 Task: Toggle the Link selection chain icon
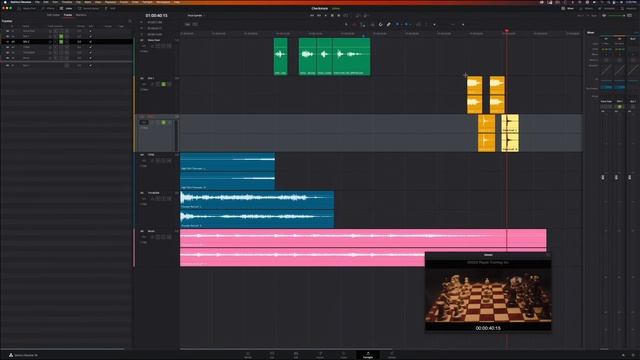coord(388,24)
